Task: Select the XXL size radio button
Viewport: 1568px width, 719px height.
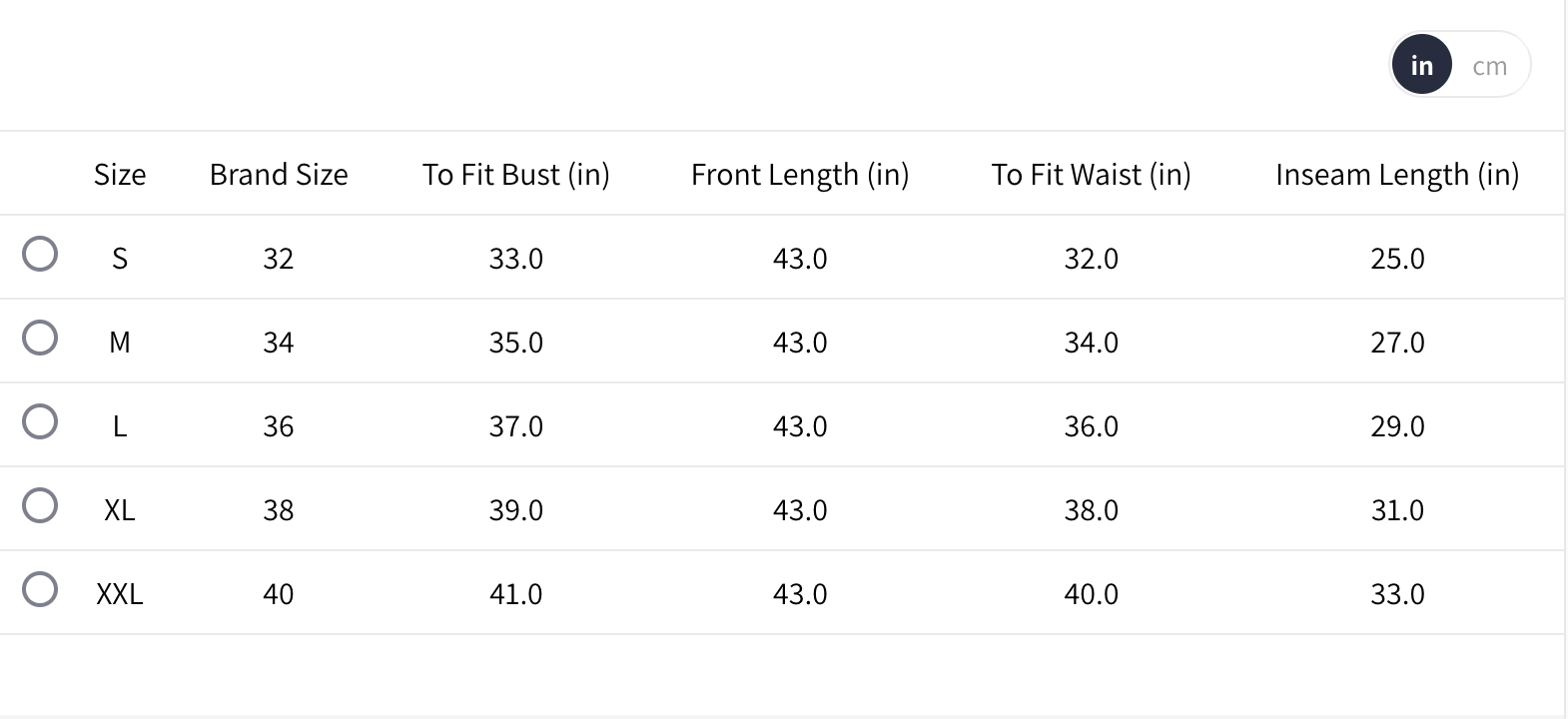Action: pyautogui.click(x=40, y=589)
